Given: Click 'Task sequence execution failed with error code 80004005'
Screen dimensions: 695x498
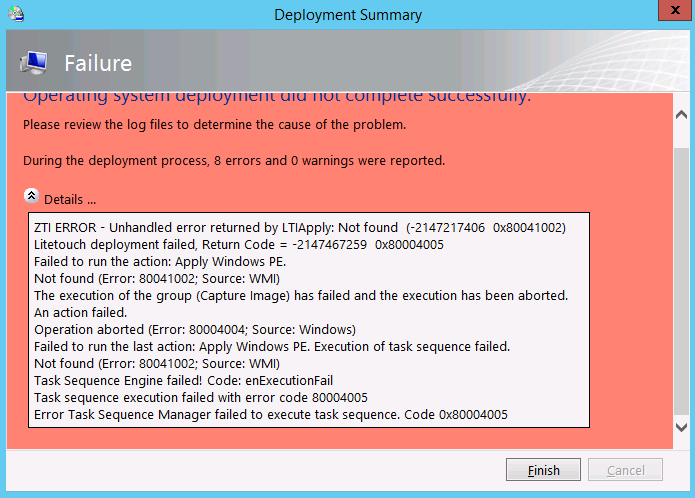Looking at the screenshot, I should [x=201, y=397].
